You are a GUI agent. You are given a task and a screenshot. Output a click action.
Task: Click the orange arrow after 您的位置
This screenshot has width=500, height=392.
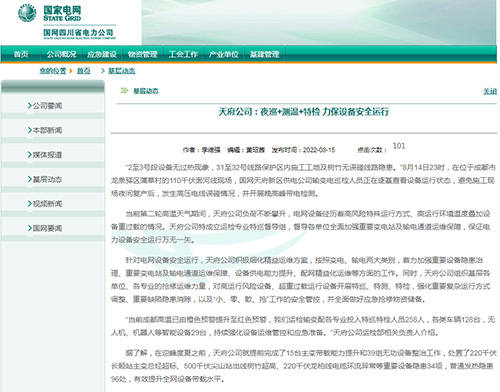71,71
